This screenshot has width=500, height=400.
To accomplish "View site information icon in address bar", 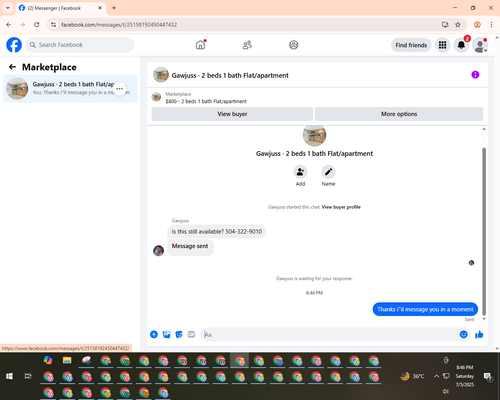I will click(x=54, y=25).
